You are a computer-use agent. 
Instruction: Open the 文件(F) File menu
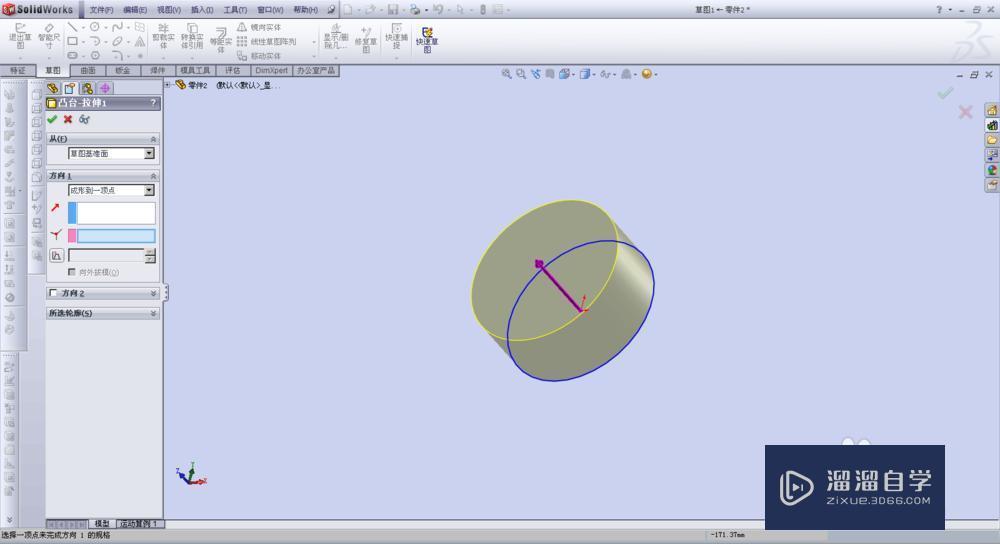pyautogui.click(x=101, y=10)
